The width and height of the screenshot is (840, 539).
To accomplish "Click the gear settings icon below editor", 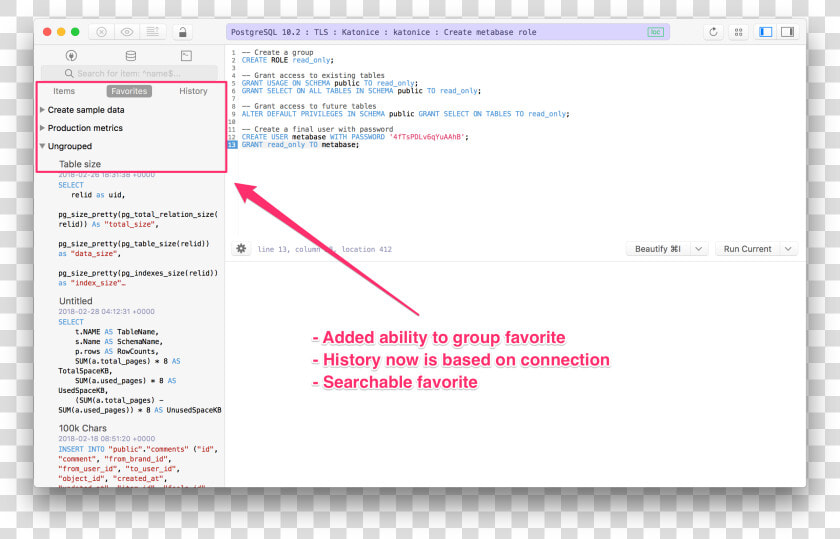I will tap(242, 249).
